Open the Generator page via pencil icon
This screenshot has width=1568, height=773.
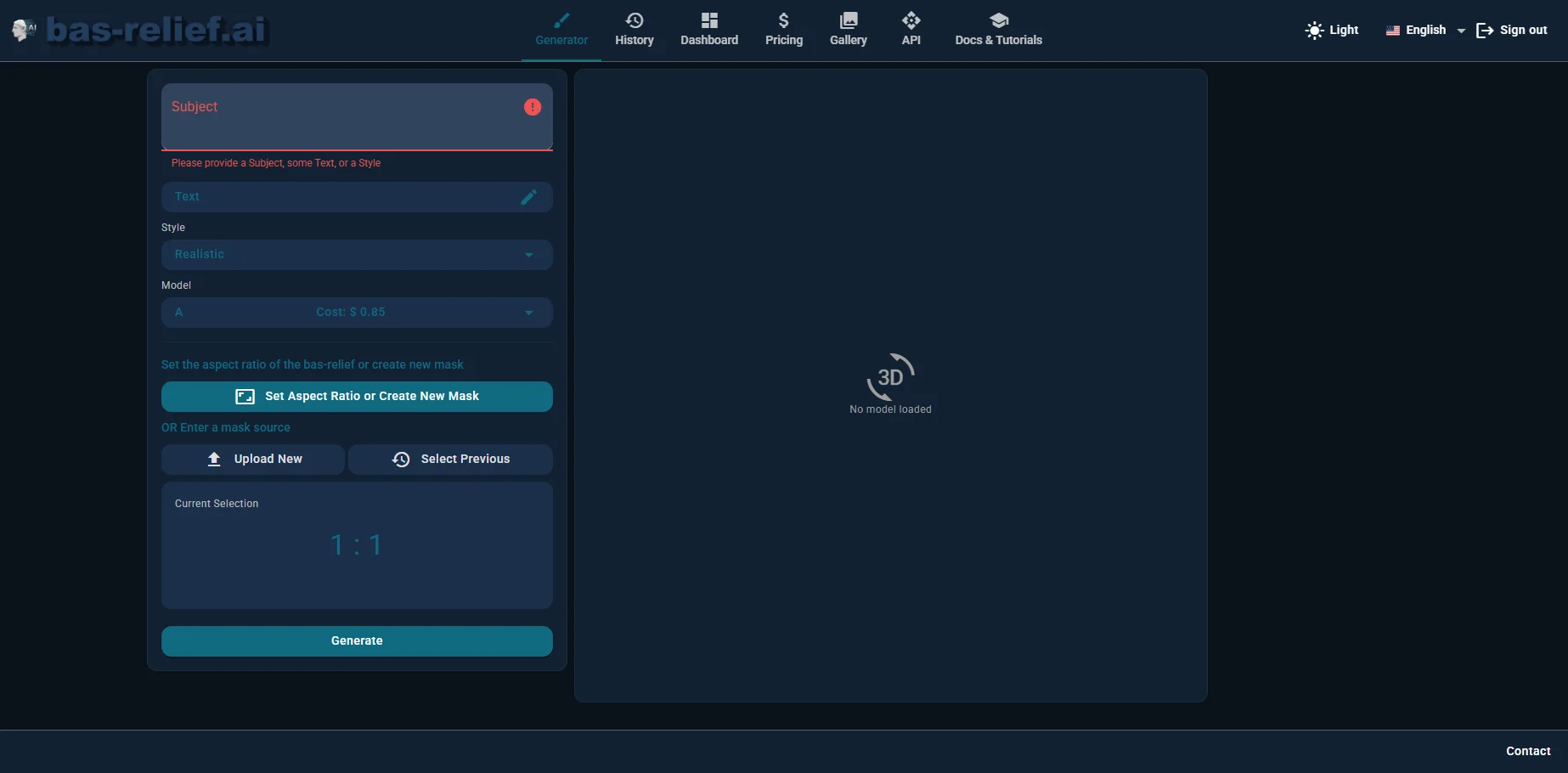pos(561,19)
